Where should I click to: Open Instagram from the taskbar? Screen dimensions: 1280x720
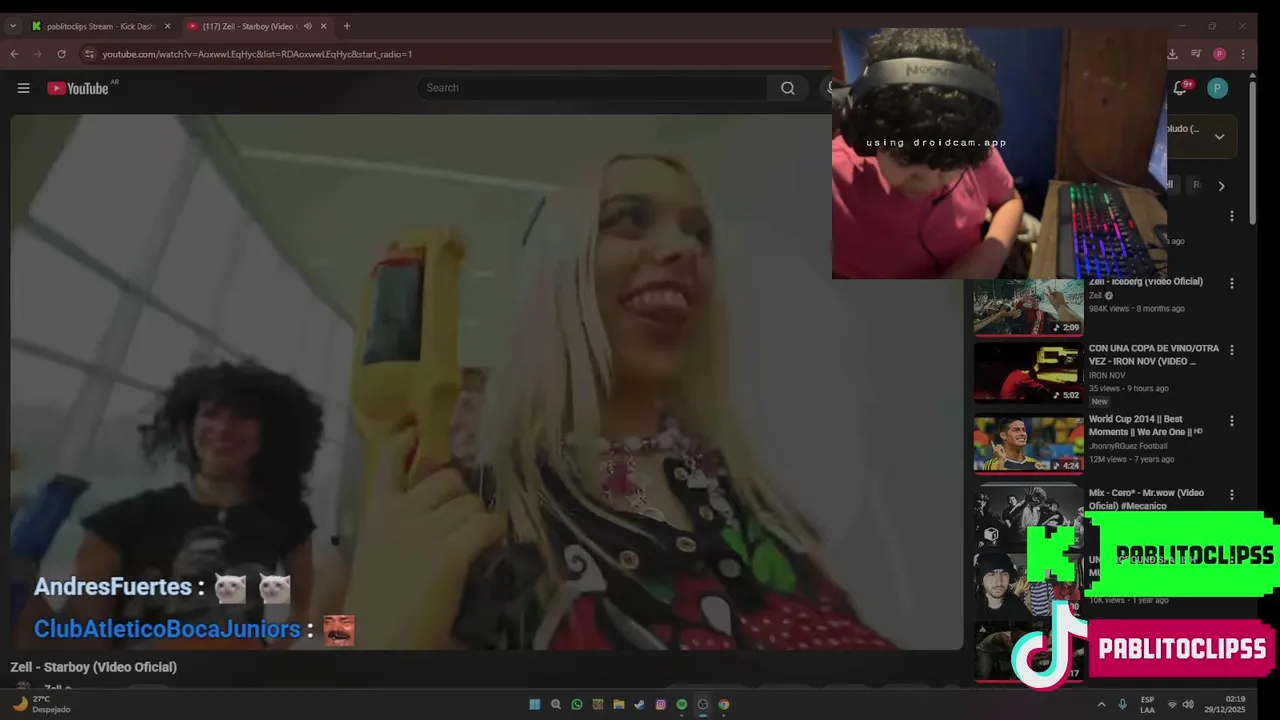(x=661, y=704)
